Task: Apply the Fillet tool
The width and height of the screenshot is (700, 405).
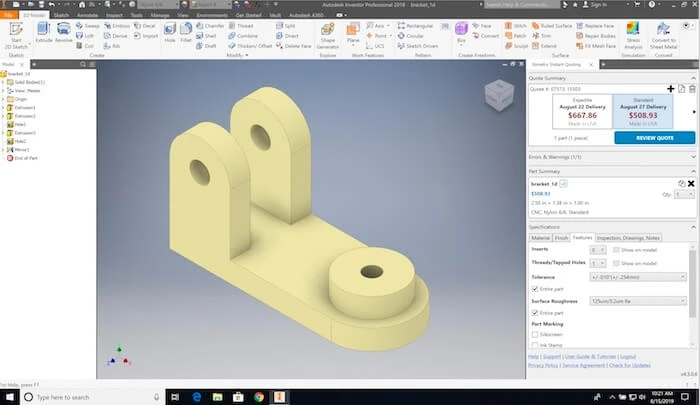Action: click(x=186, y=32)
